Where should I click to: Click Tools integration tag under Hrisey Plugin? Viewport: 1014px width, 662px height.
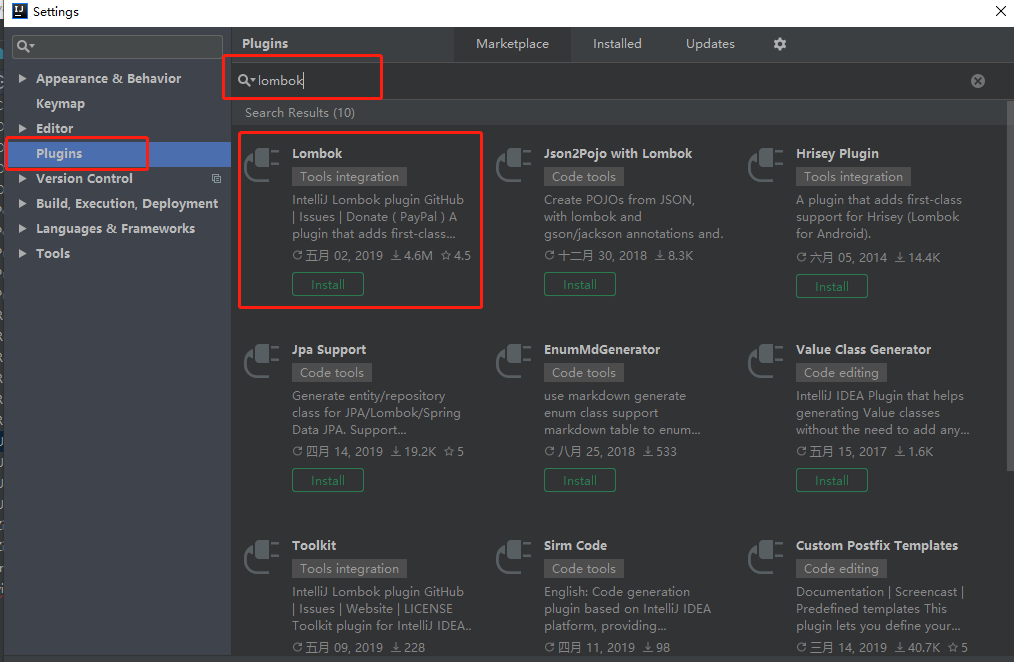[853, 176]
